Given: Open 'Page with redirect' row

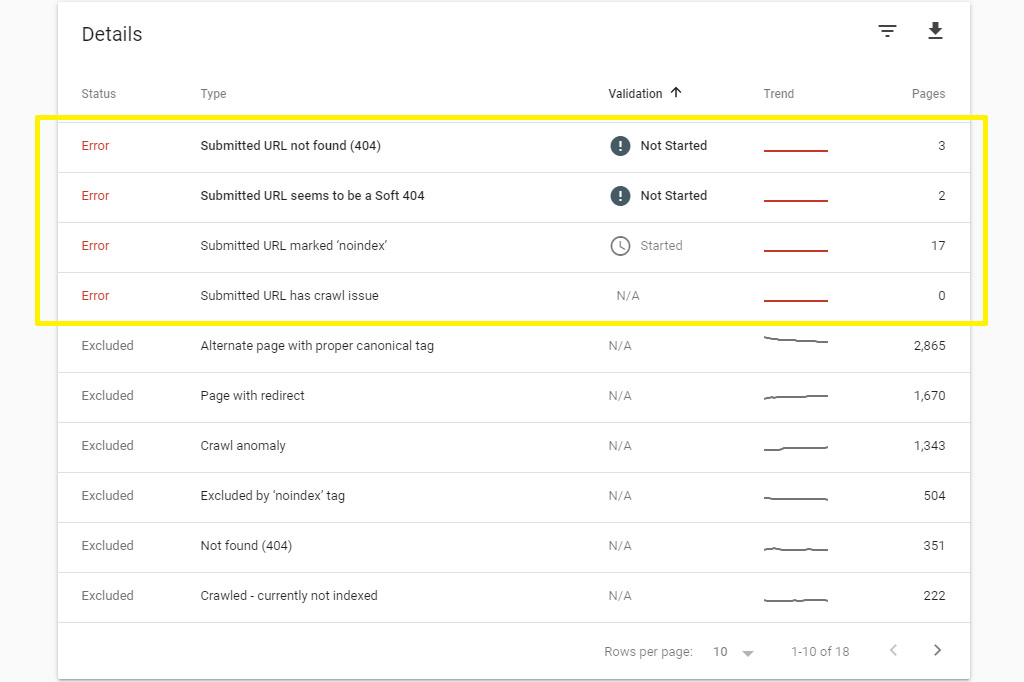Looking at the screenshot, I should pyautogui.click(x=514, y=396).
